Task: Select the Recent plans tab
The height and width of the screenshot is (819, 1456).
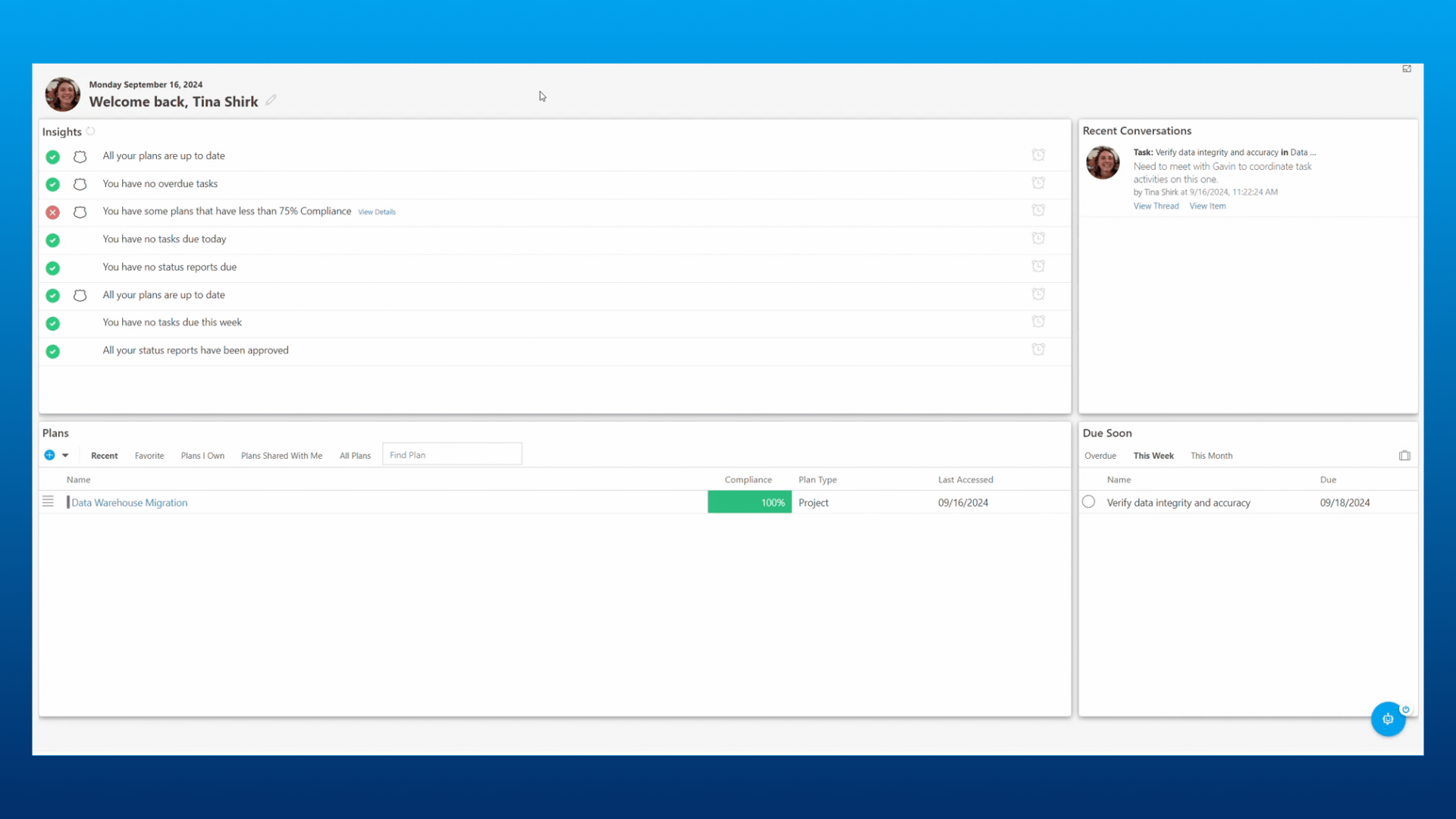Action: (104, 456)
